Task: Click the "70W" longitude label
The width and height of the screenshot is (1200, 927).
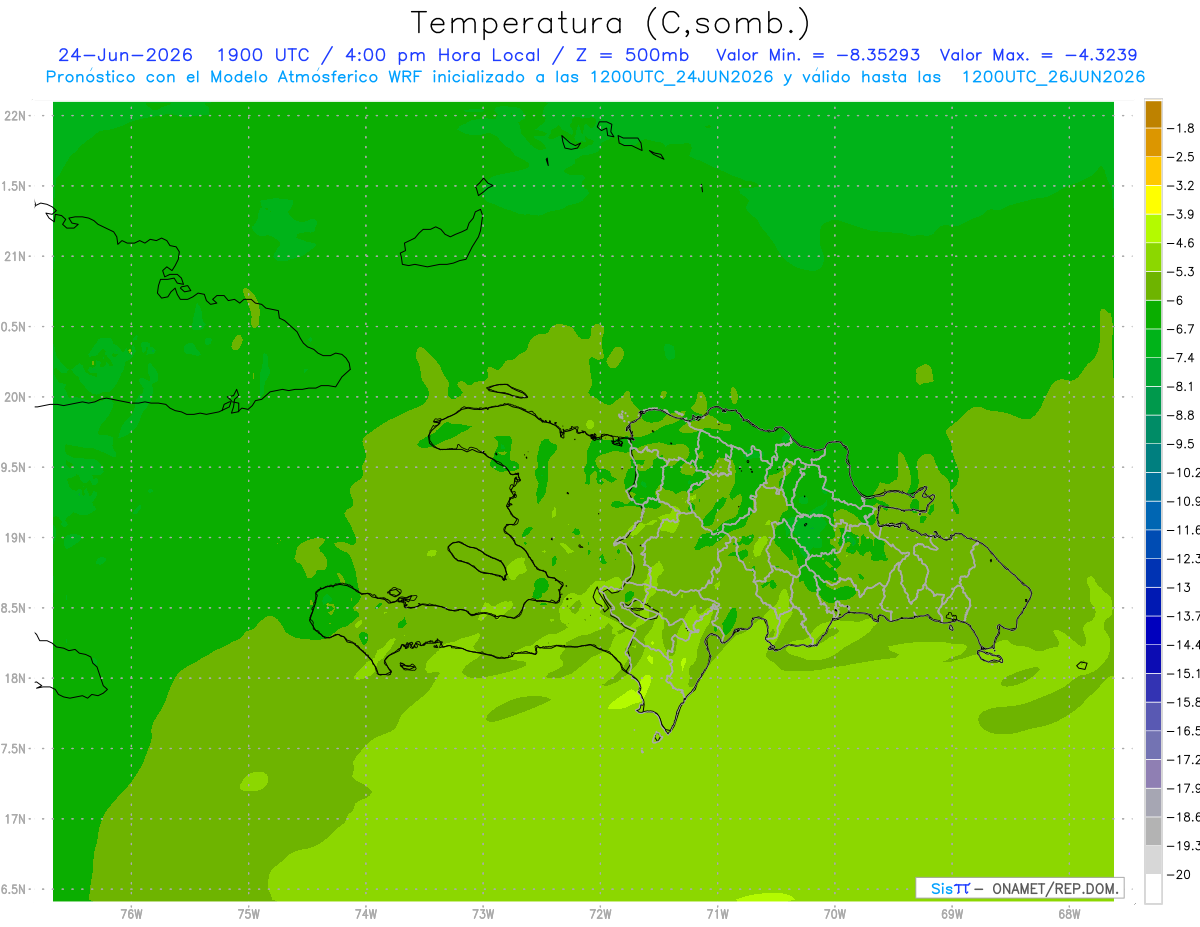Action: (835, 913)
